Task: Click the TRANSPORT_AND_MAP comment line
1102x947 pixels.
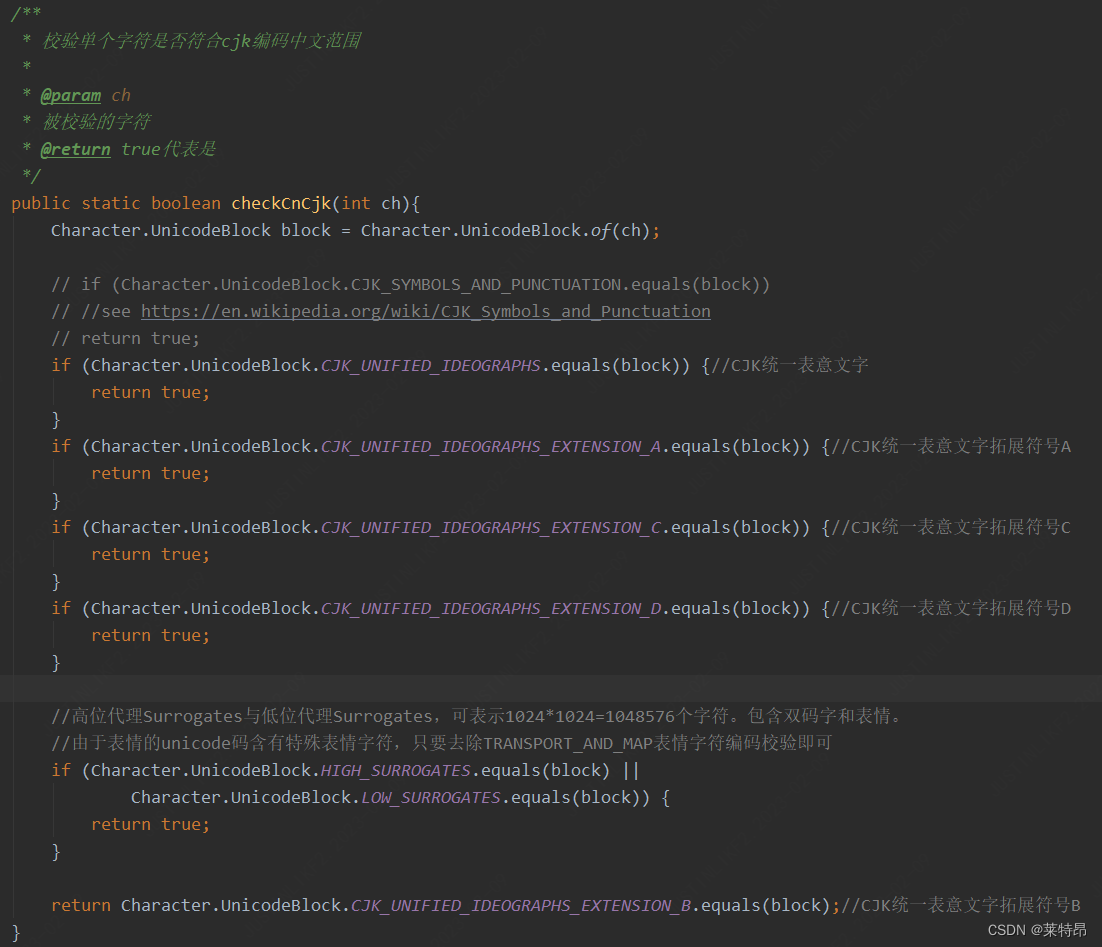Action: pos(441,743)
